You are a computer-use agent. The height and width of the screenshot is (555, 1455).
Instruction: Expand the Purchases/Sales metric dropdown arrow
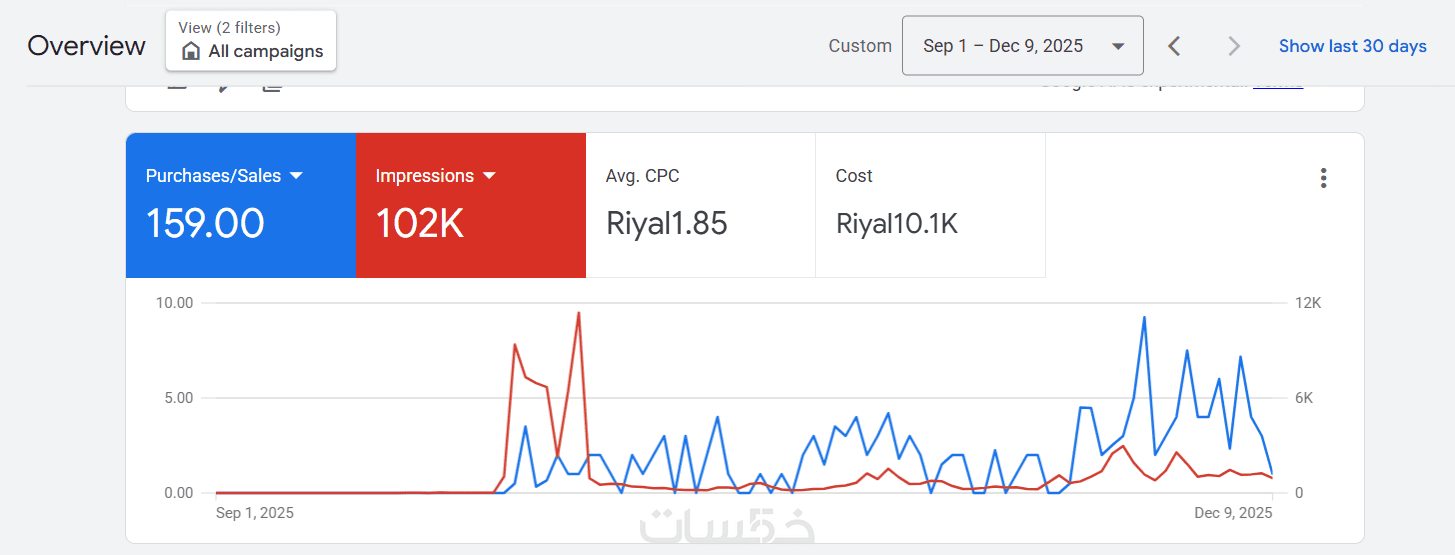coord(296,176)
